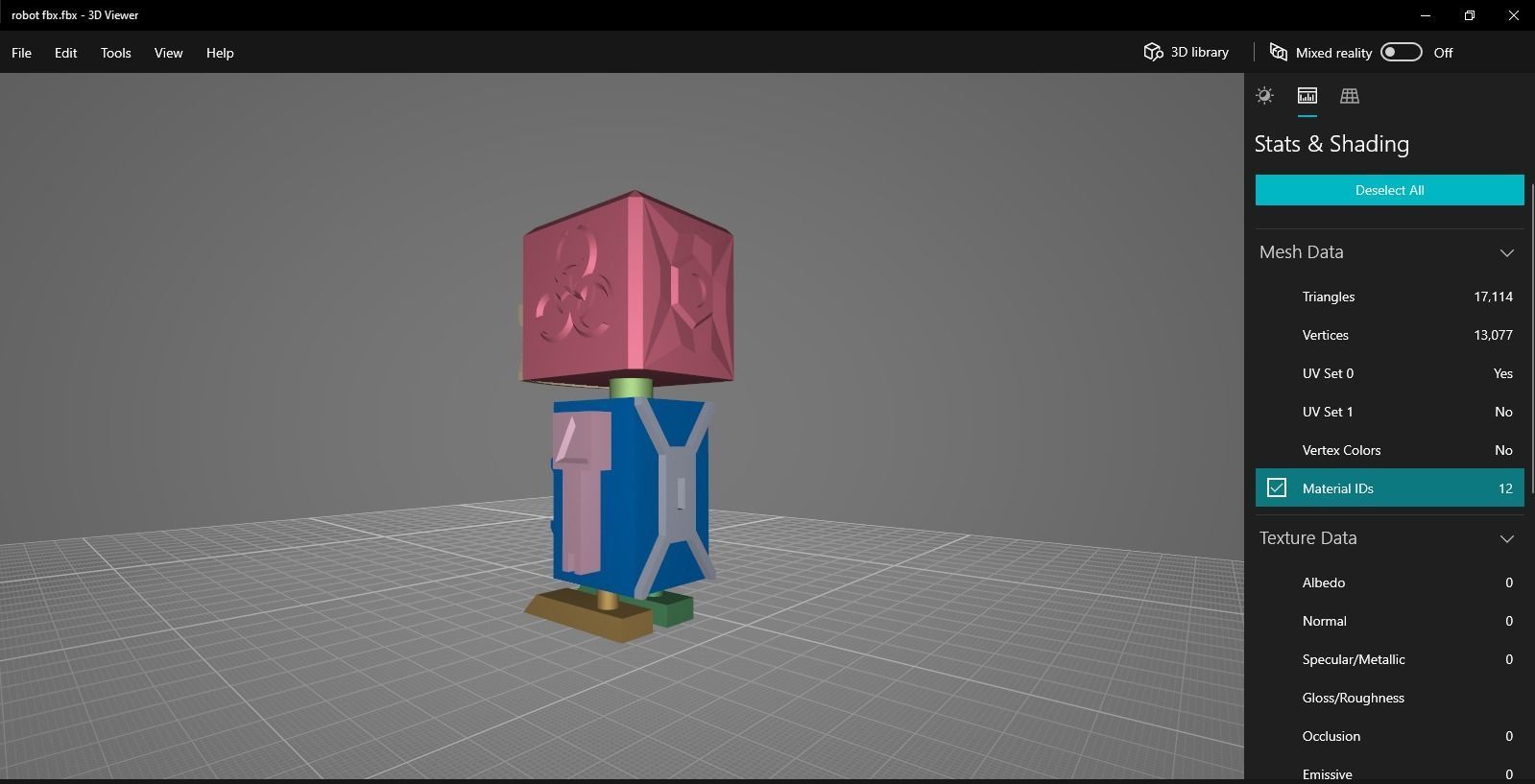This screenshot has width=1535, height=784.
Task: Click the Mixed reality icon
Action: pos(1278,52)
